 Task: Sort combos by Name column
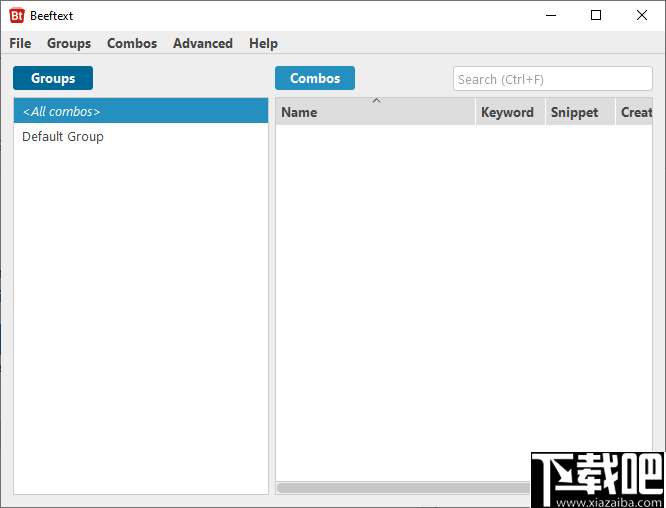click(375, 112)
